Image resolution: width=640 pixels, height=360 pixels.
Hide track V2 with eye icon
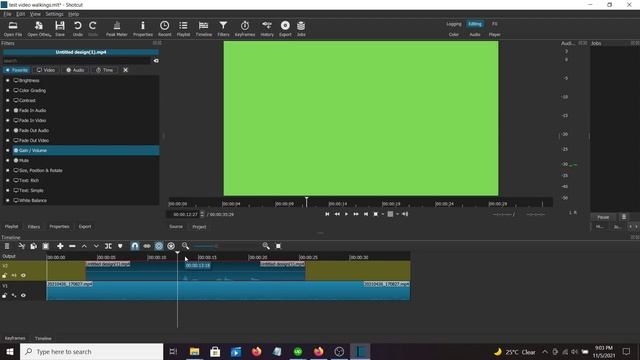(23, 276)
